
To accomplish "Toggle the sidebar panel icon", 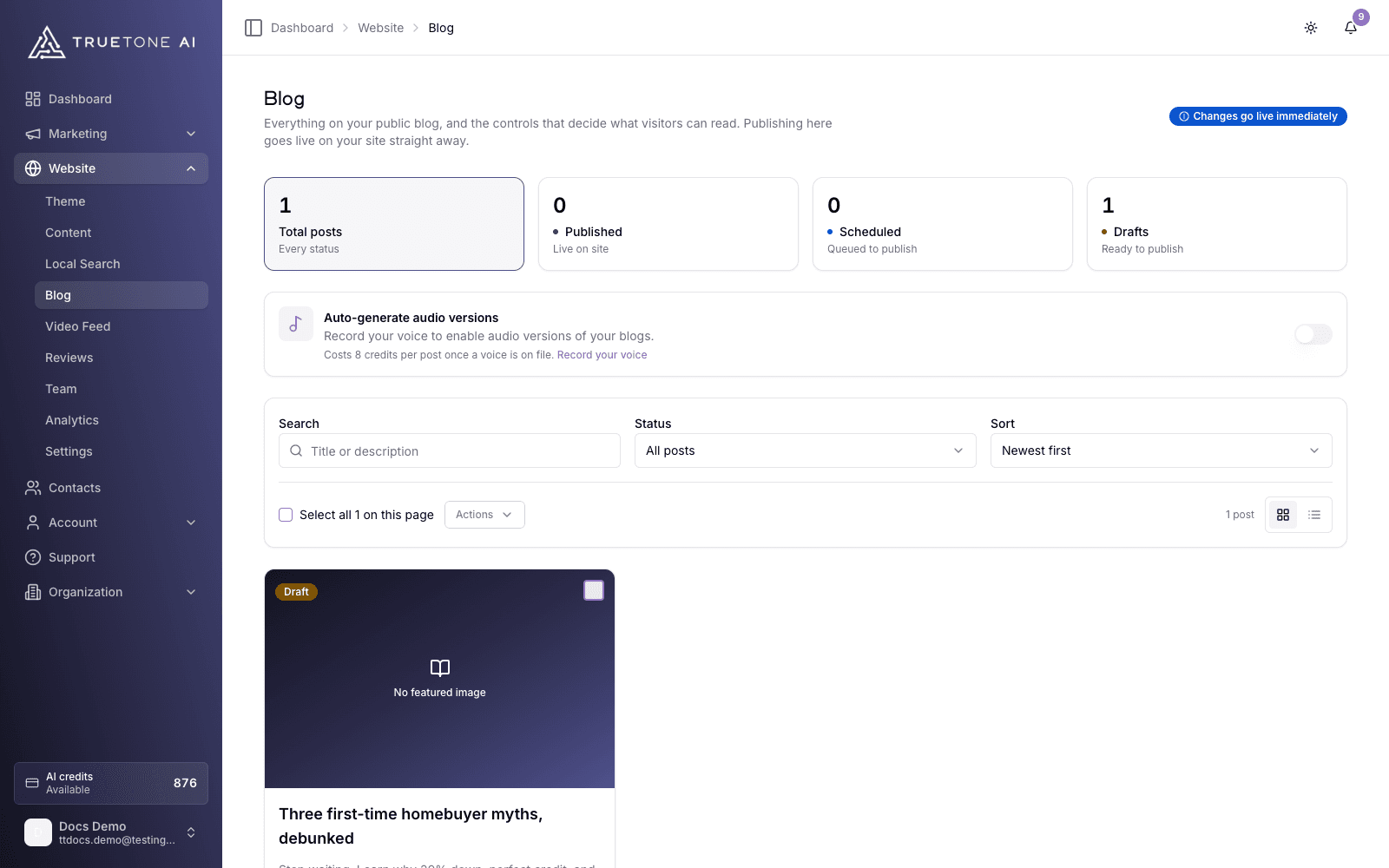I will [253, 28].
